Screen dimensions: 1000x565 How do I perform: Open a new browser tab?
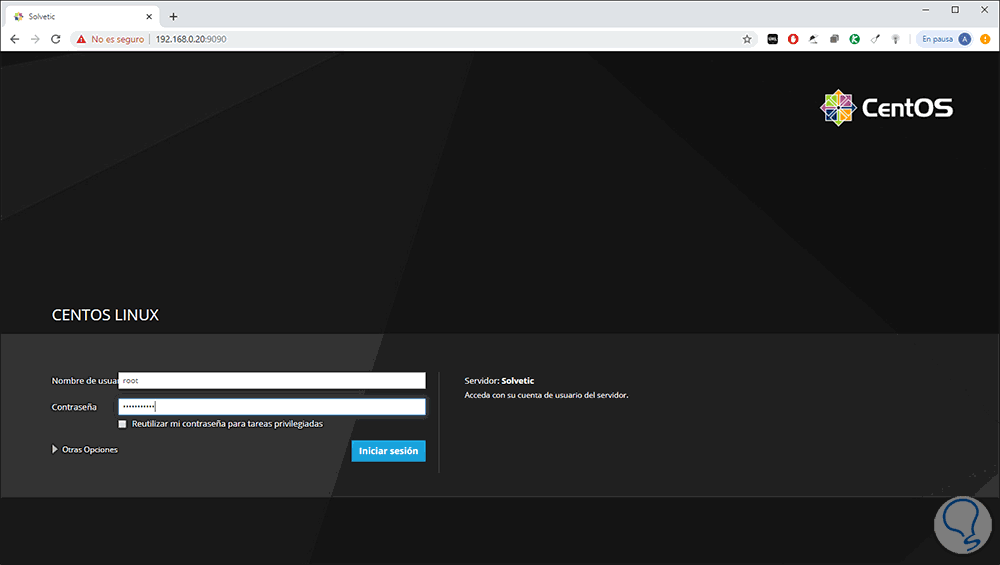(x=173, y=17)
